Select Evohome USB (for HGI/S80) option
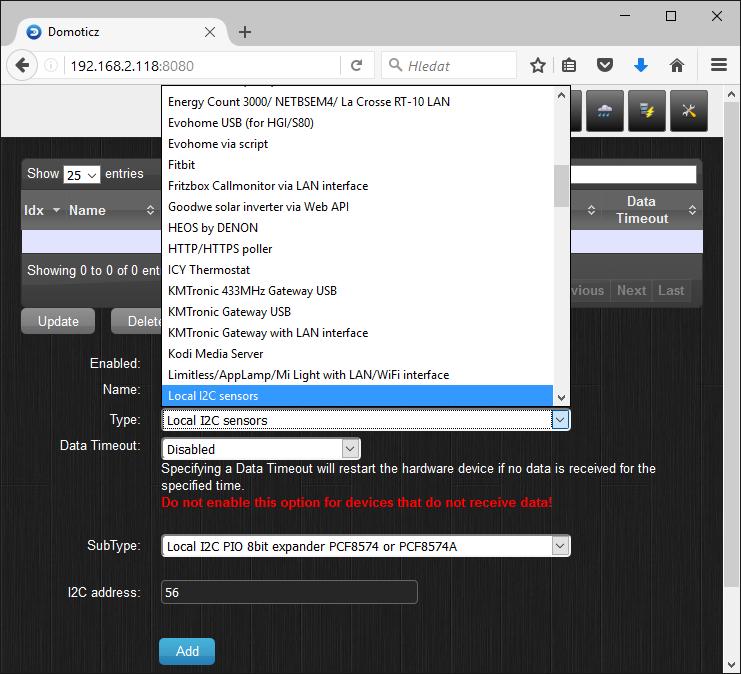This screenshot has width=741, height=674. coord(357,123)
